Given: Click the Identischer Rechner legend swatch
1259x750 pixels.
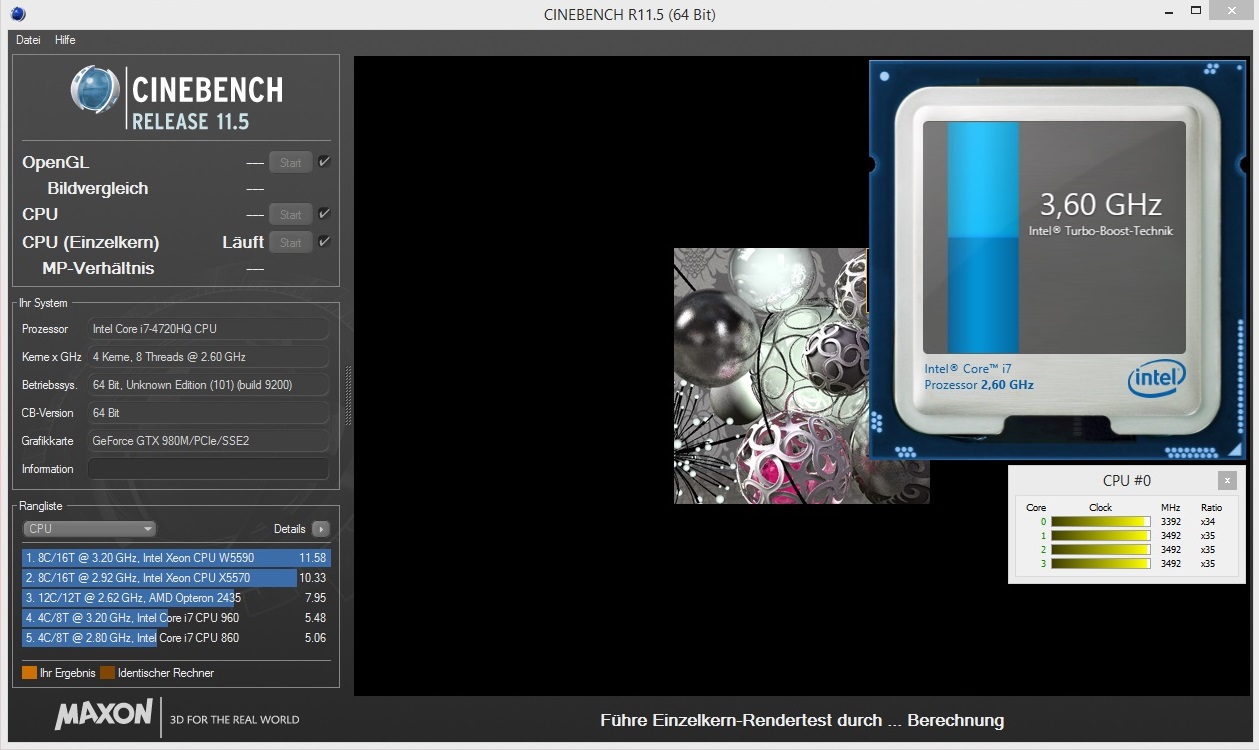Looking at the screenshot, I should pyautogui.click(x=107, y=673).
